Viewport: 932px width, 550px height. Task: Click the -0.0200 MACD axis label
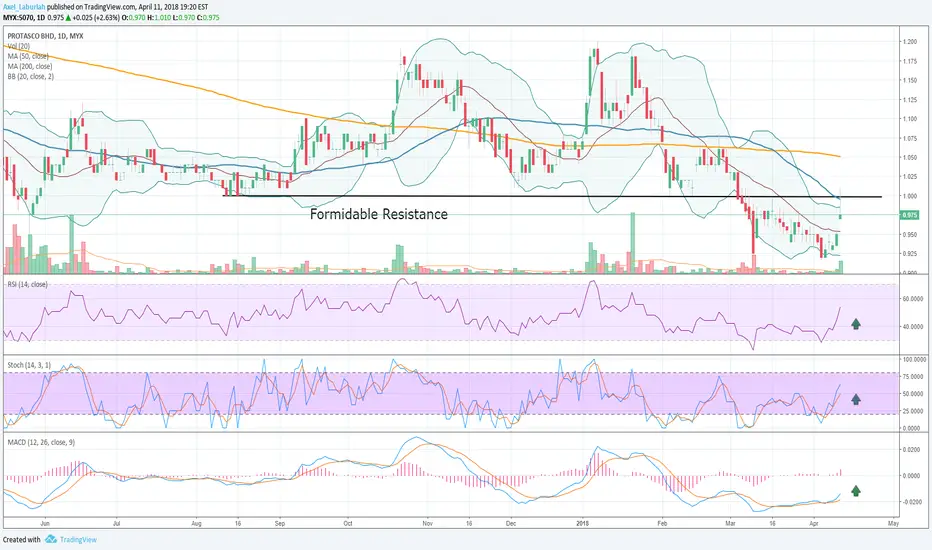pos(913,502)
